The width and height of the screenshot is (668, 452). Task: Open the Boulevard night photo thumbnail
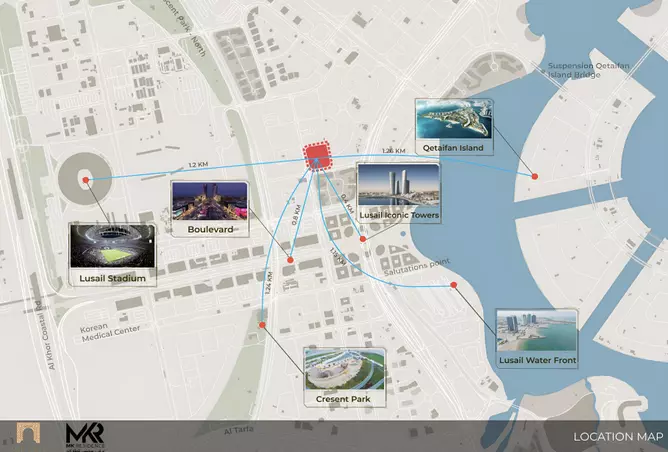210,201
